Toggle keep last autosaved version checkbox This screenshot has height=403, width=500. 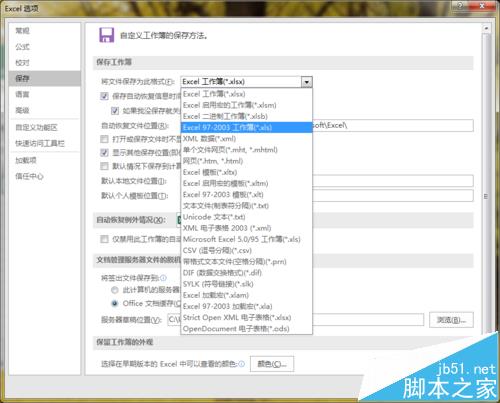pyautogui.click(x=115, y=111)
